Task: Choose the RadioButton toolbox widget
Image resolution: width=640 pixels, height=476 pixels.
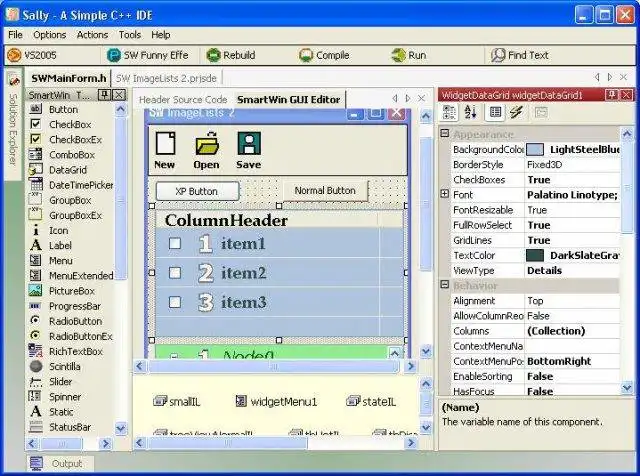Action: click(76, 321)
